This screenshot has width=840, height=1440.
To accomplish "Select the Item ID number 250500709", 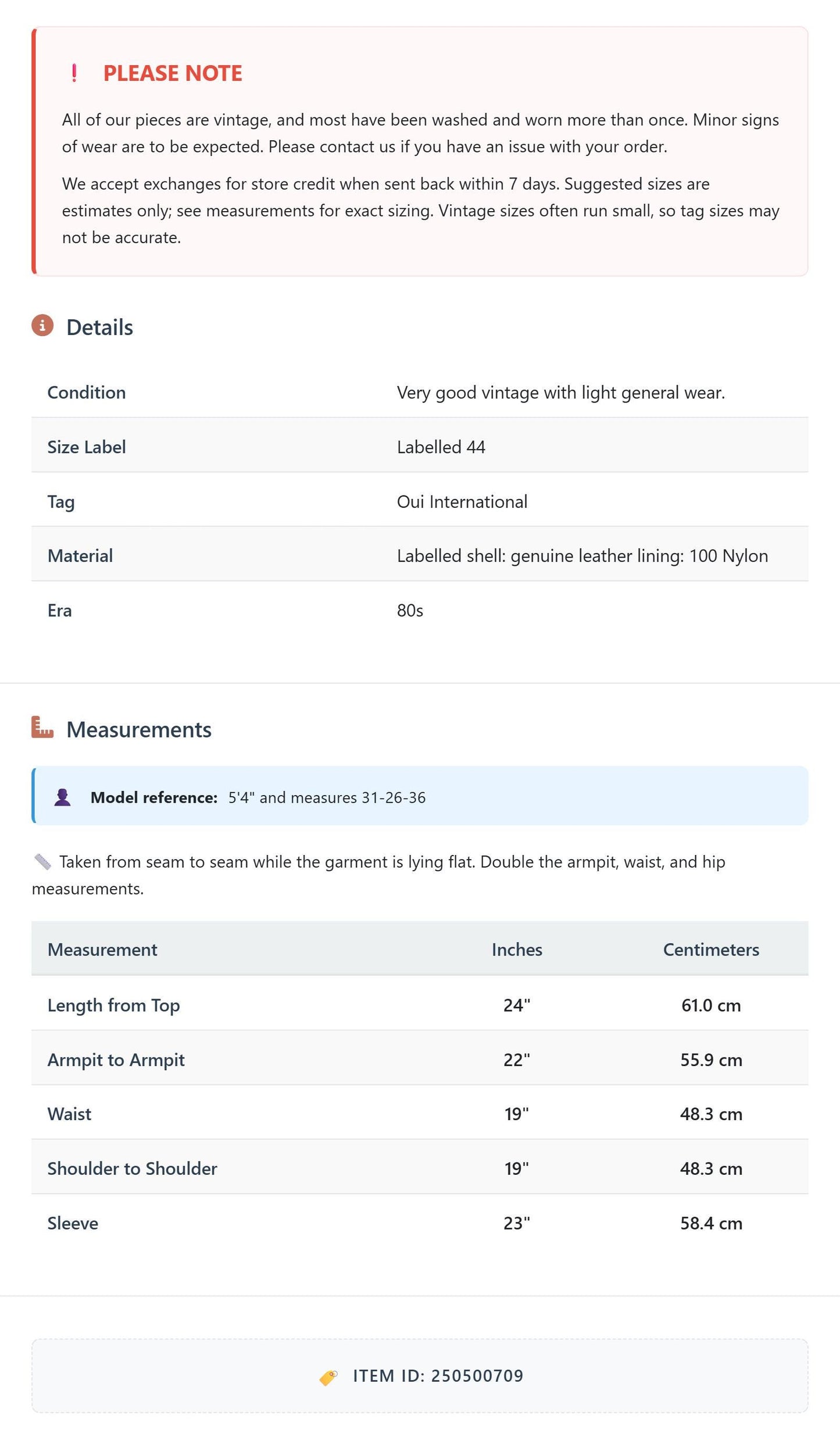I will pos(477,1376).
